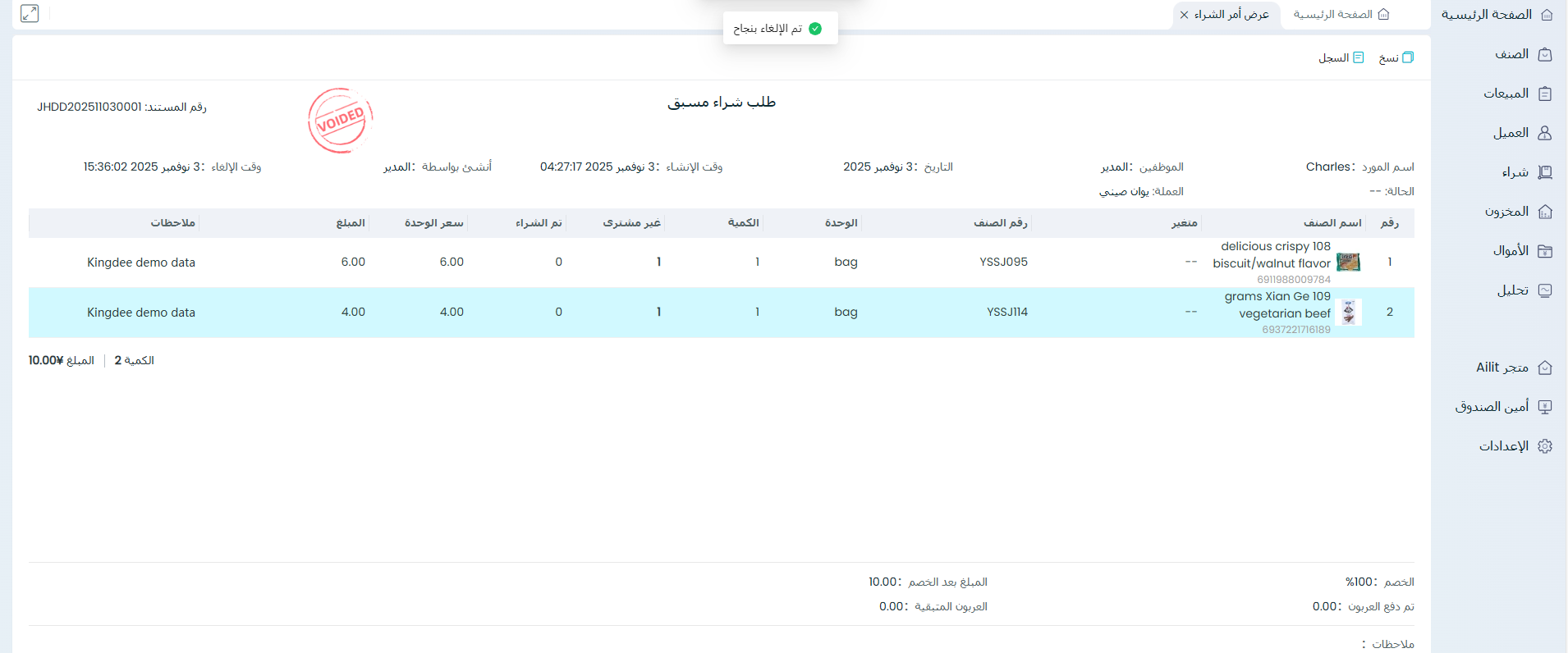
Task: Open أمين الصندوق cashier section
Action: pos(1503,407)
